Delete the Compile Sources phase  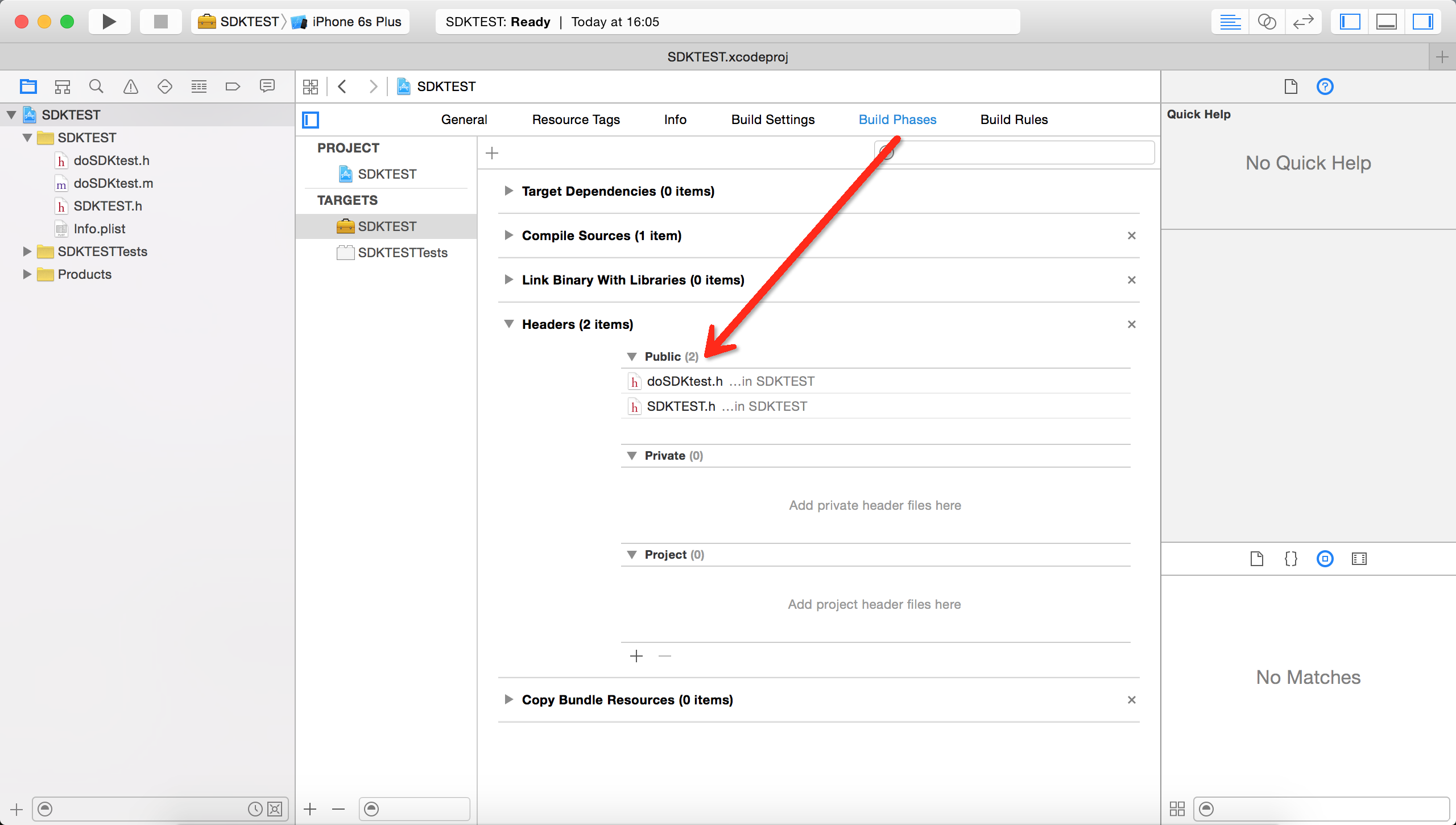tap(1132, 236)
